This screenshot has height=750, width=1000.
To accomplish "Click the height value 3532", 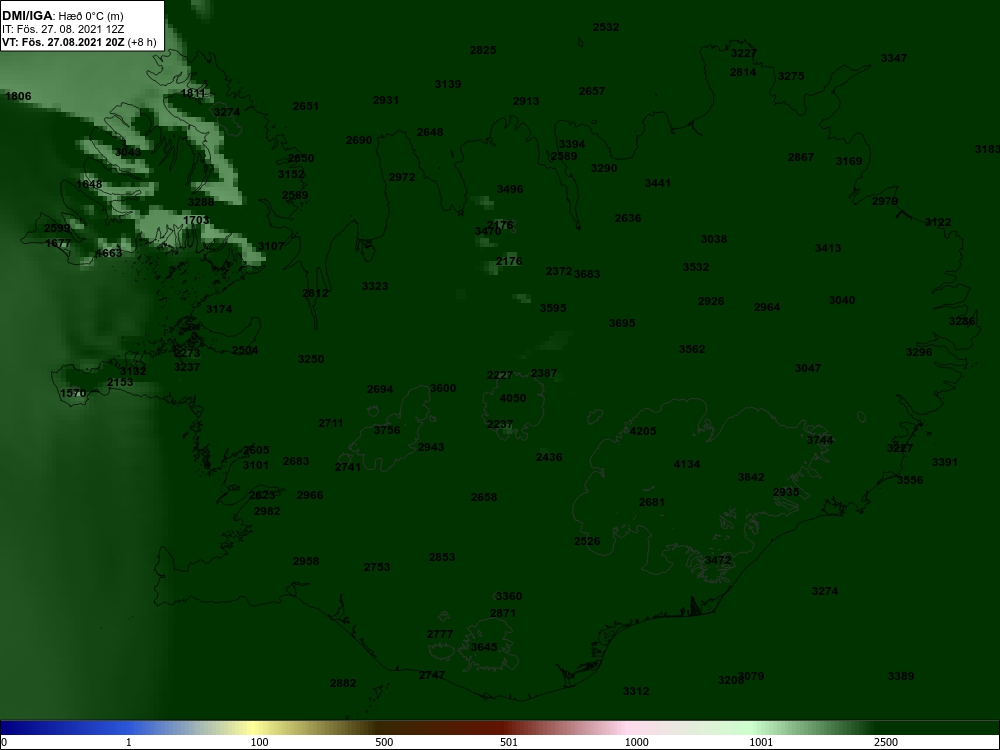I will point(696,267).
